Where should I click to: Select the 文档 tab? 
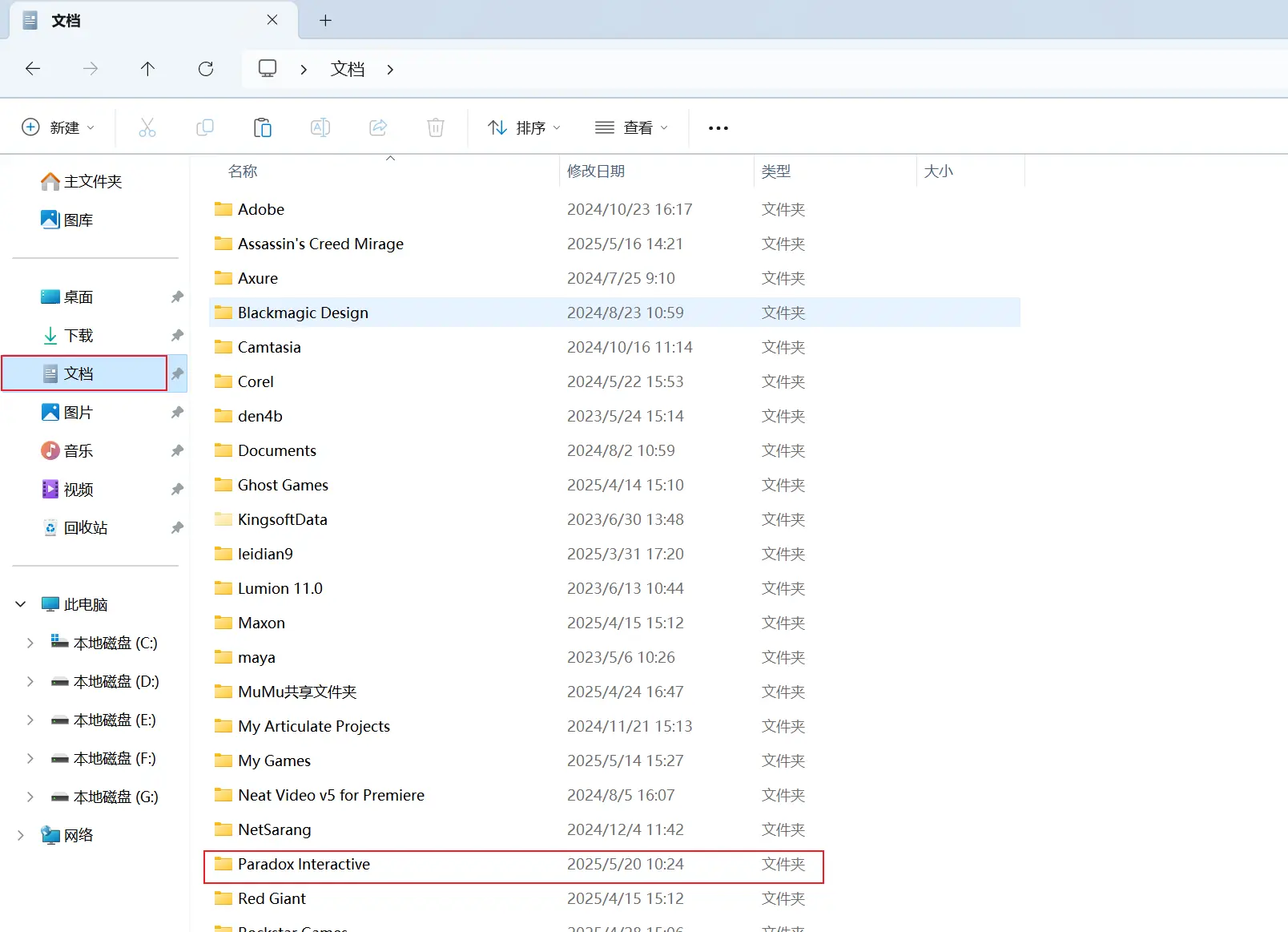66,20
